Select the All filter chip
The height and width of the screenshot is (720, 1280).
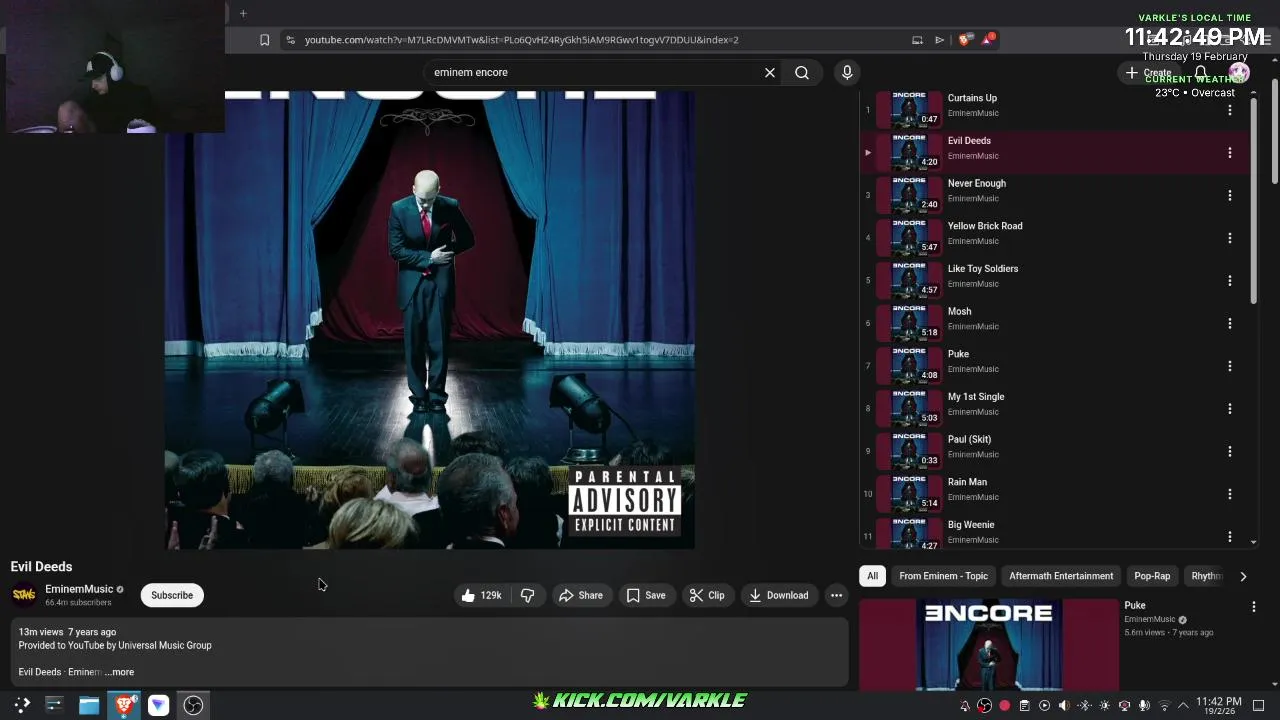point(872,576)
